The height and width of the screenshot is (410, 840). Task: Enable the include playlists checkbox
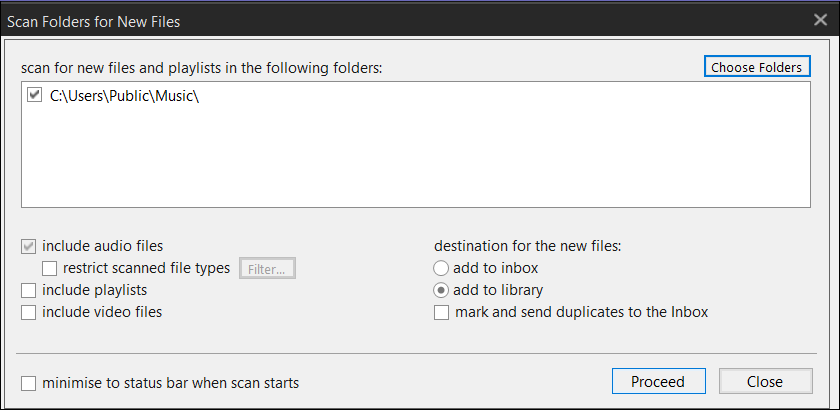[x=29, y=290]
